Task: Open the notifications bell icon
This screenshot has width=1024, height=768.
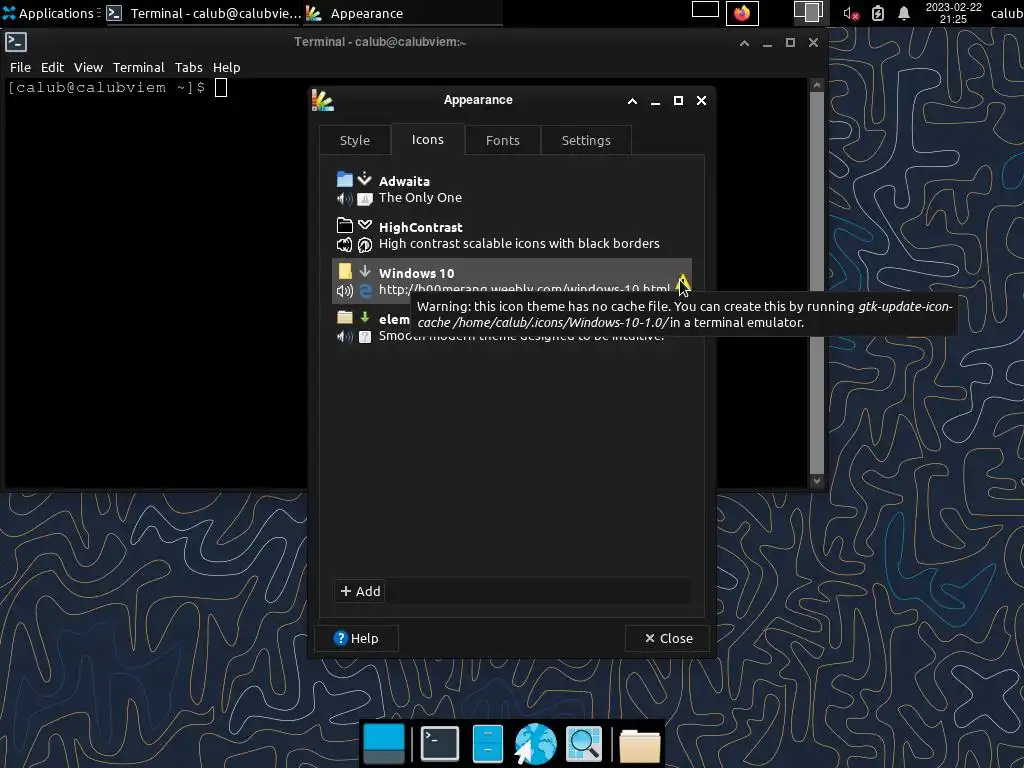Action: coord(904,13)
